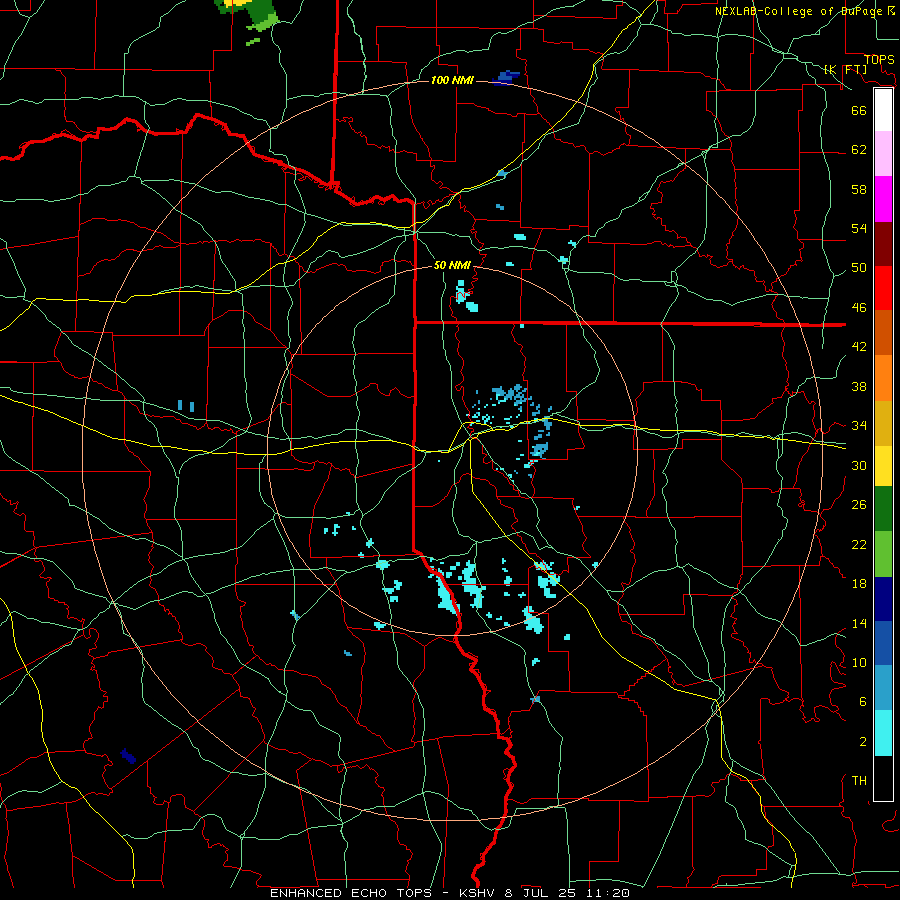Viewport: 900px width, 900px height.
Task: Click the 50 legend value
Action: coord(859,268)
